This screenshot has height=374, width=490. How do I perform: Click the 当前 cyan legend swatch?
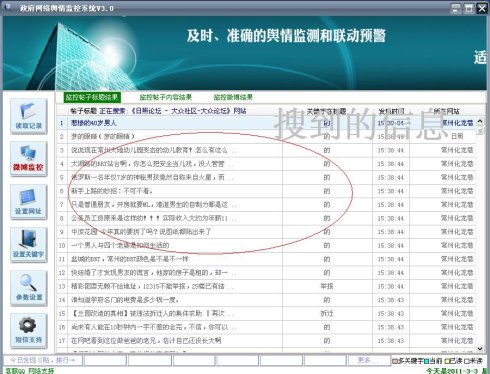(426, 361)
